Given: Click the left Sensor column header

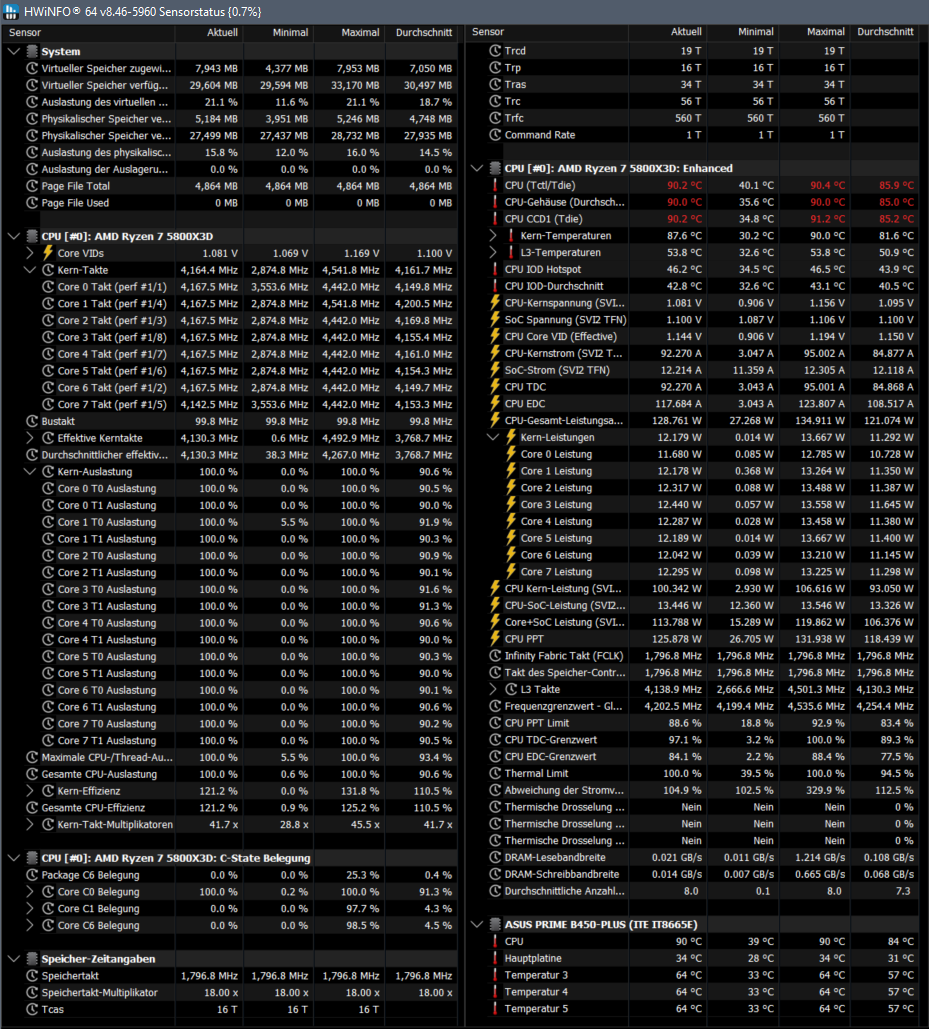Looking at the screenshot, I should pyautogui.click(x=89, y=32).
